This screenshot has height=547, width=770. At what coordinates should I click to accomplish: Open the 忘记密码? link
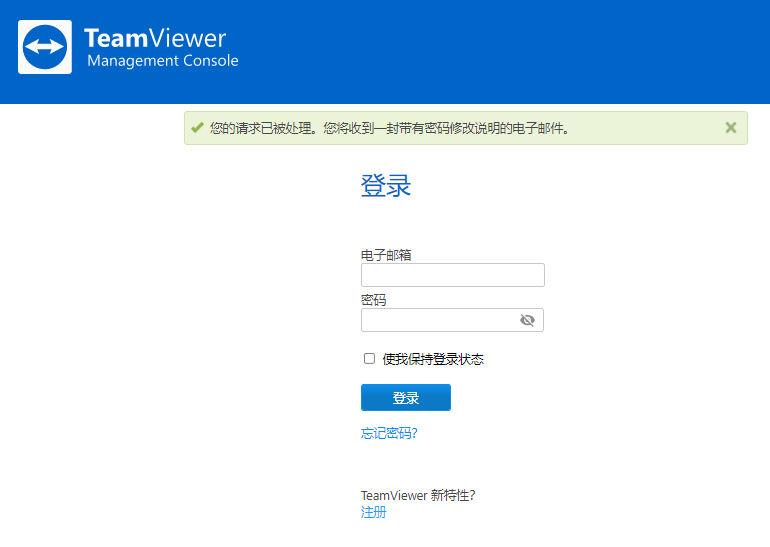click(389, 433)
